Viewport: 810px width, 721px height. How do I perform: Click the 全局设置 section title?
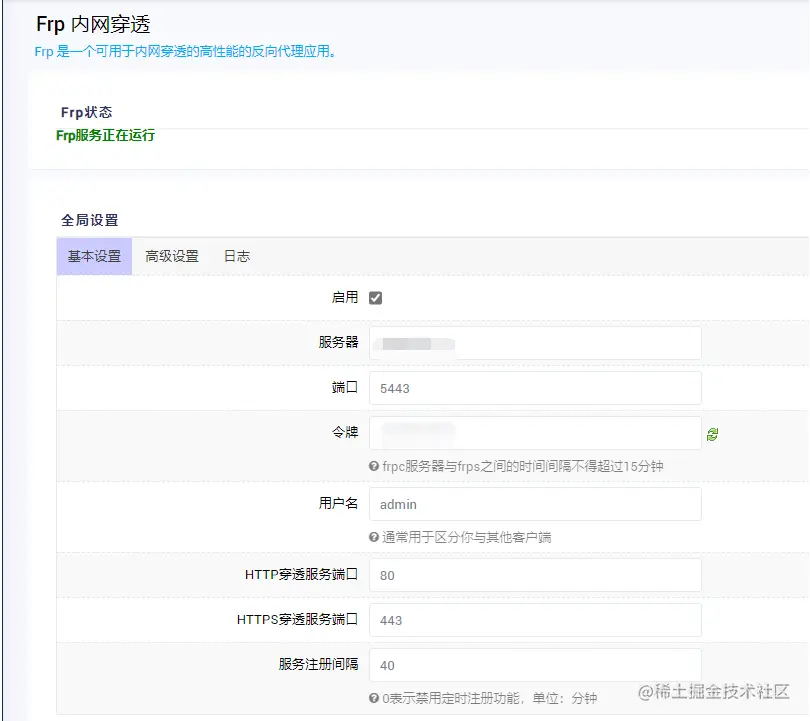90,220
